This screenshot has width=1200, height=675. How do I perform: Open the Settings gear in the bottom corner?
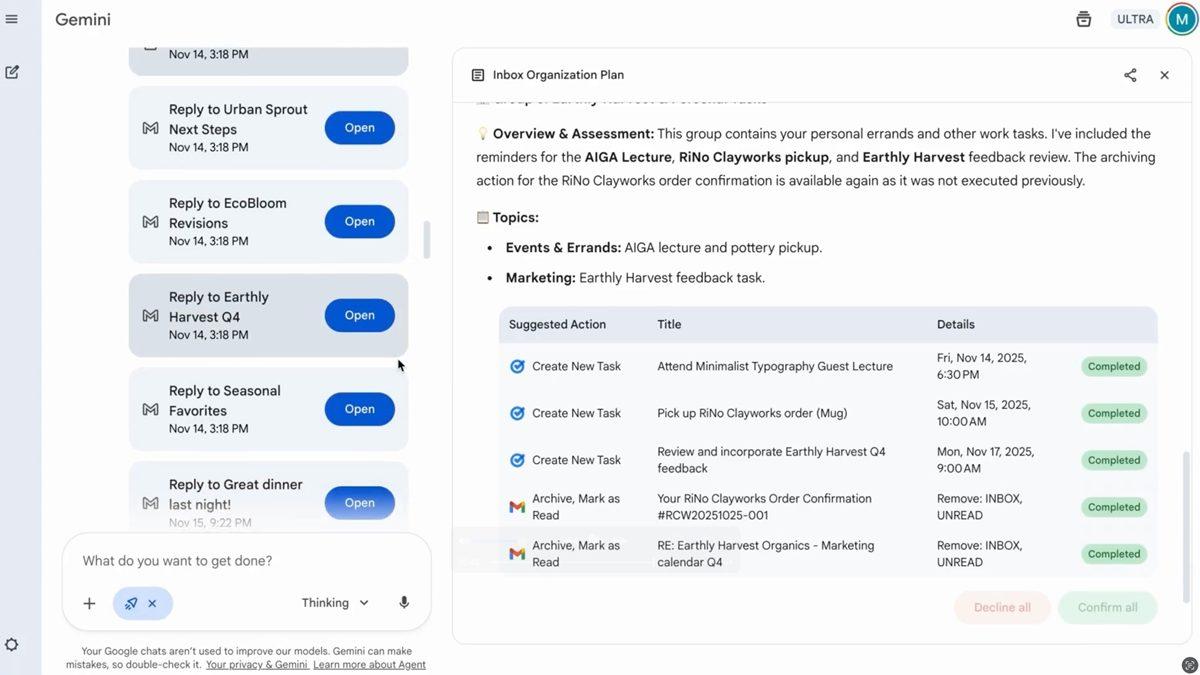pyautogui.click(x=12, y=644)
